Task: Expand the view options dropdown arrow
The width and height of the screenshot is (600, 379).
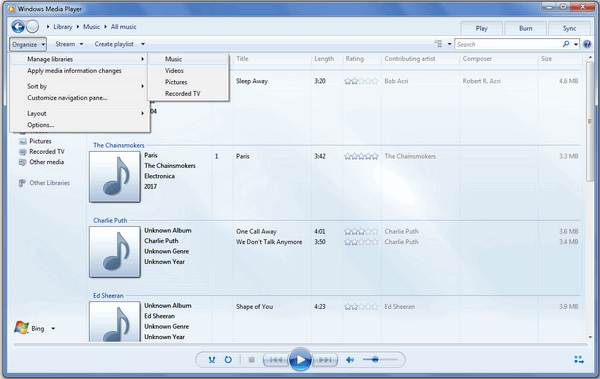Action: point(449,44)
